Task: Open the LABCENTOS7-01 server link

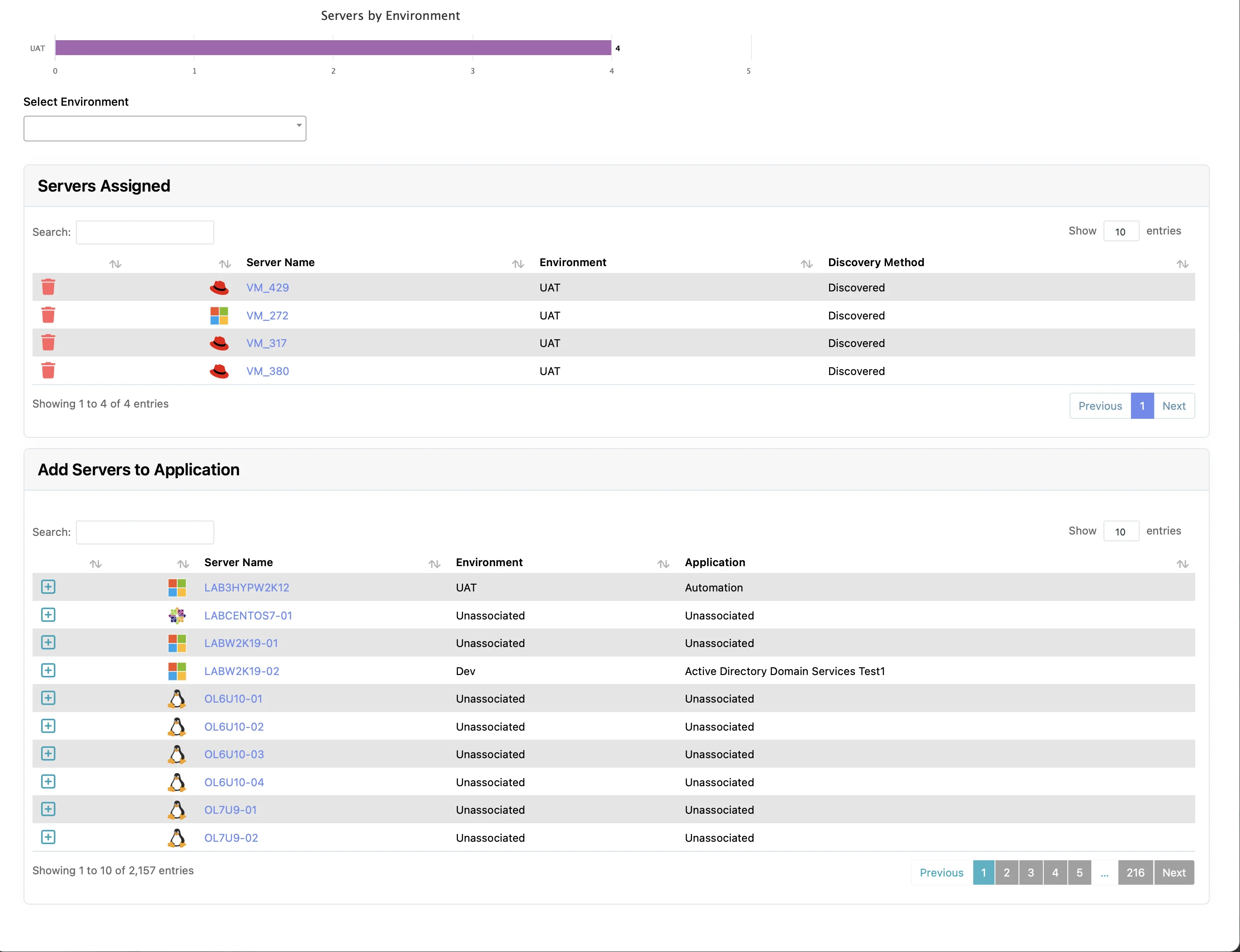Action: pyautogui.click(x=248, y=615)
